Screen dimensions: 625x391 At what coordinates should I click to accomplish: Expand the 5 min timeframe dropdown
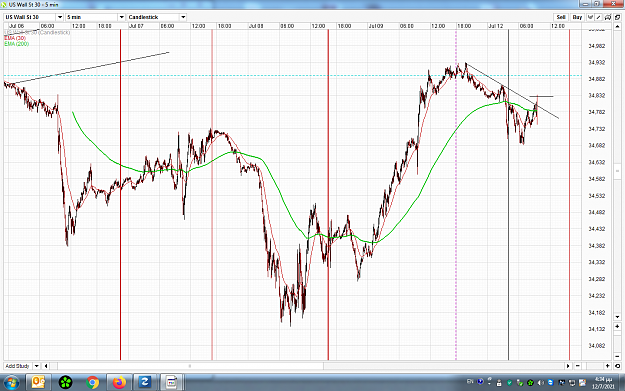[x=122, y=17]
